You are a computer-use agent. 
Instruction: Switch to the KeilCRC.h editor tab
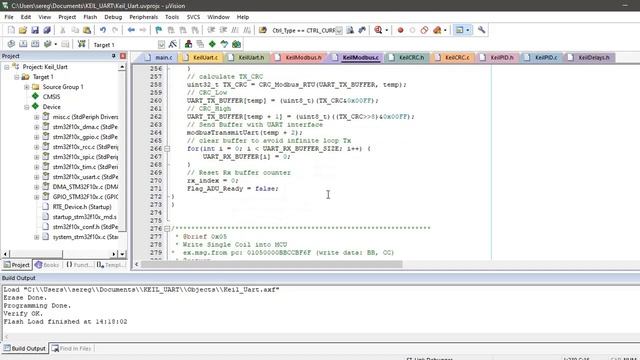[x=407, y=58]
